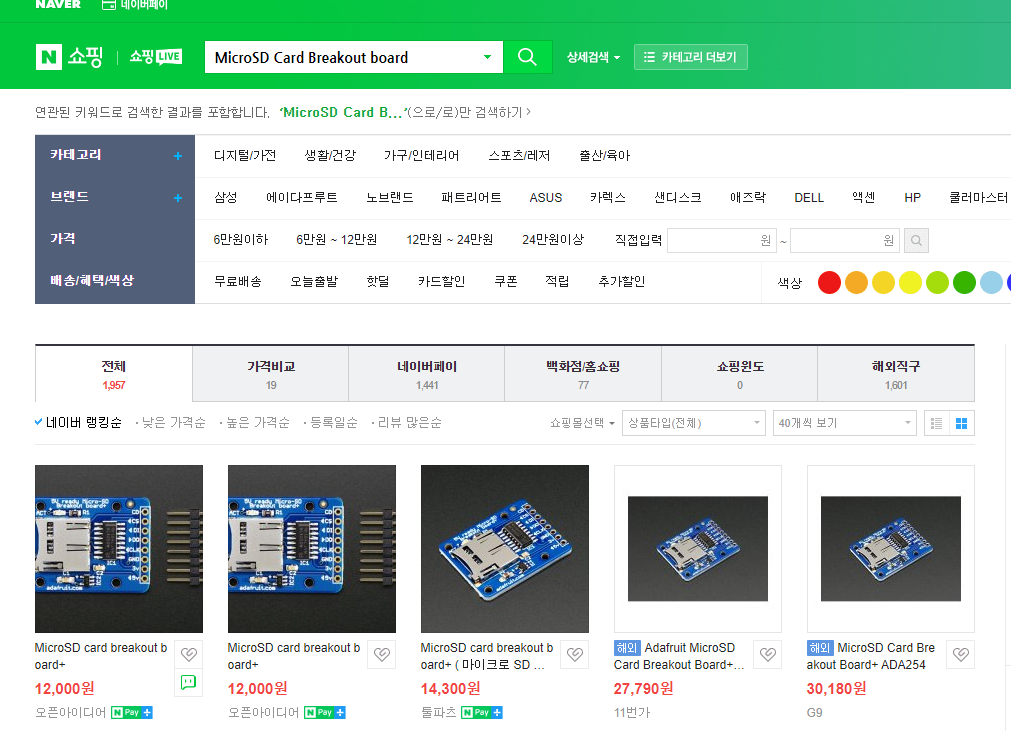This screenshot has height=731, width=1011.
Task: Open 상세검색 dropdown
Action: point(593,57)
